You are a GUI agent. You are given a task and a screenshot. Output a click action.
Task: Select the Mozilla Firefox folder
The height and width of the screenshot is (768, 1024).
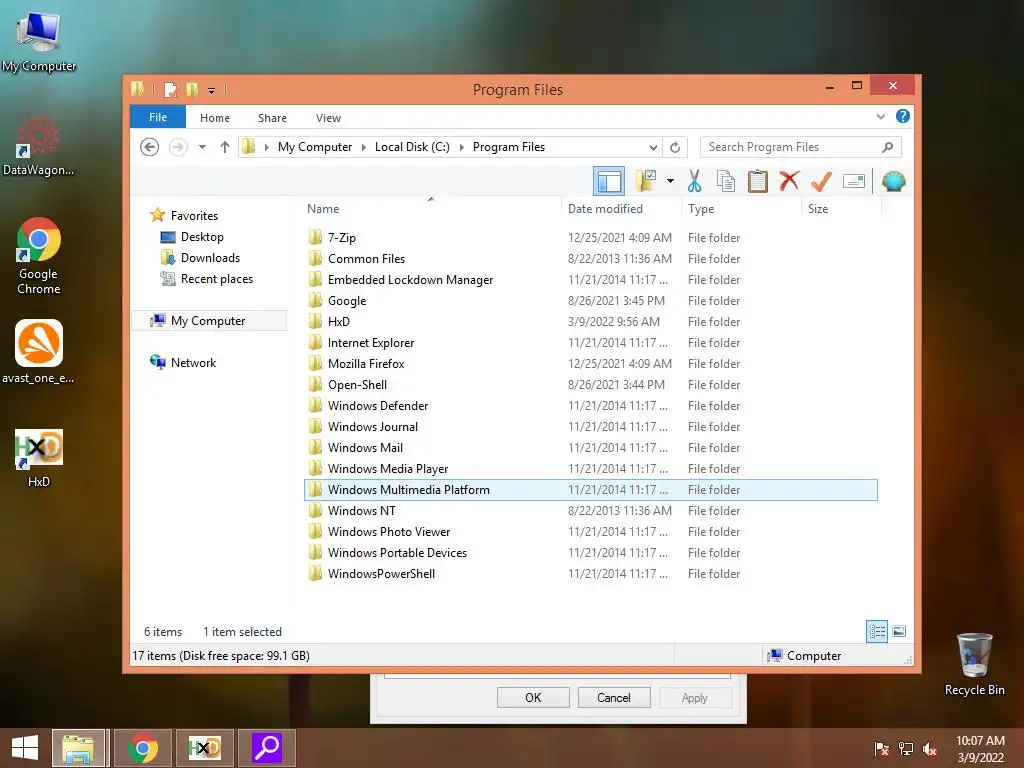(x=591, y=364)
